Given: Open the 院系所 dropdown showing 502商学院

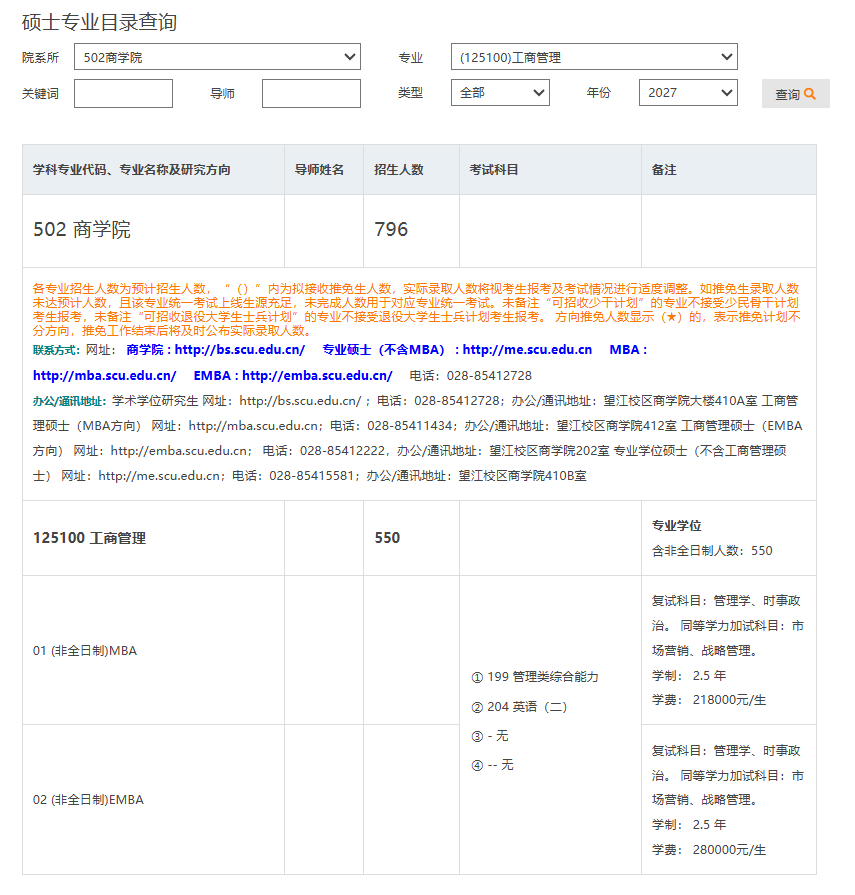Looking at the screenshot, I should tap(217, 57).
